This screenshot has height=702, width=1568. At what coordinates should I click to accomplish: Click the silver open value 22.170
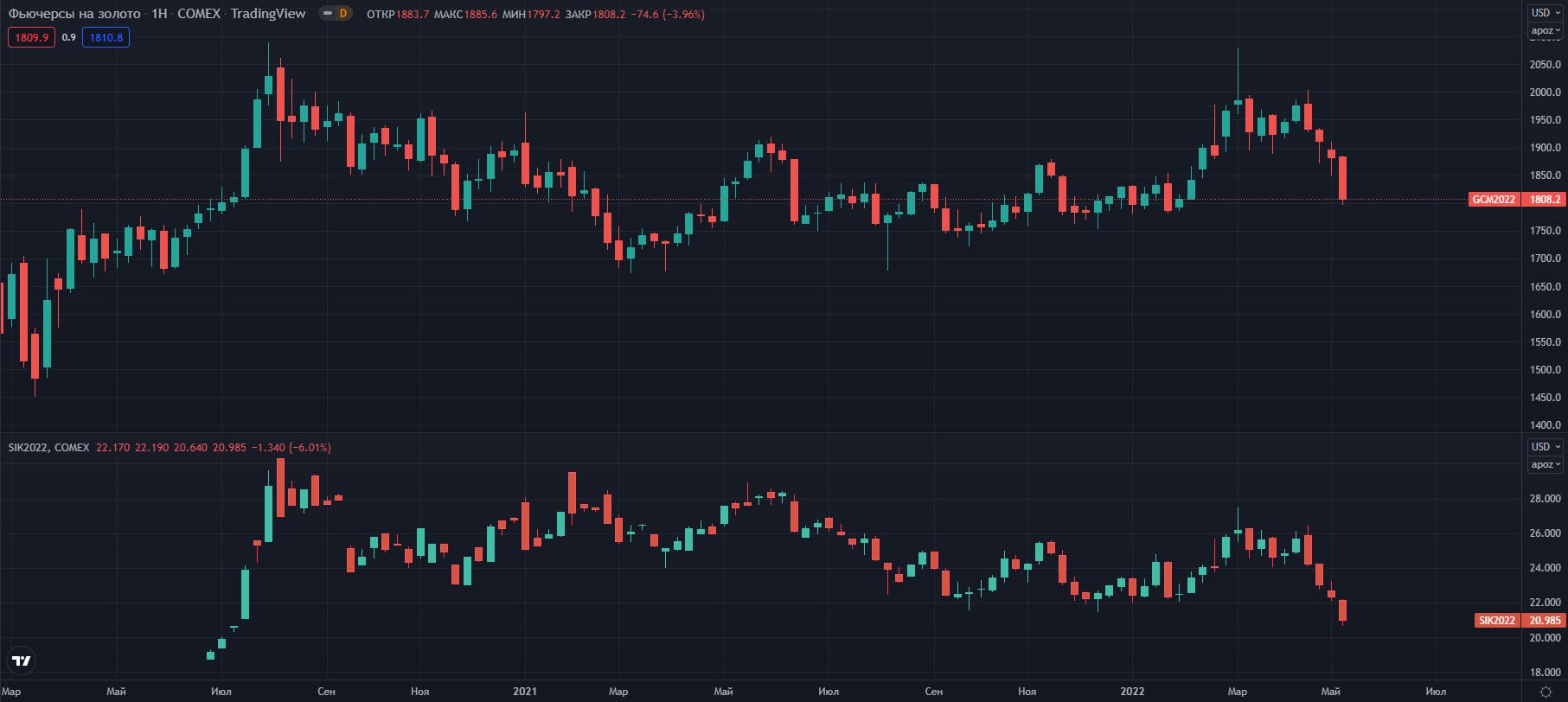112,448
